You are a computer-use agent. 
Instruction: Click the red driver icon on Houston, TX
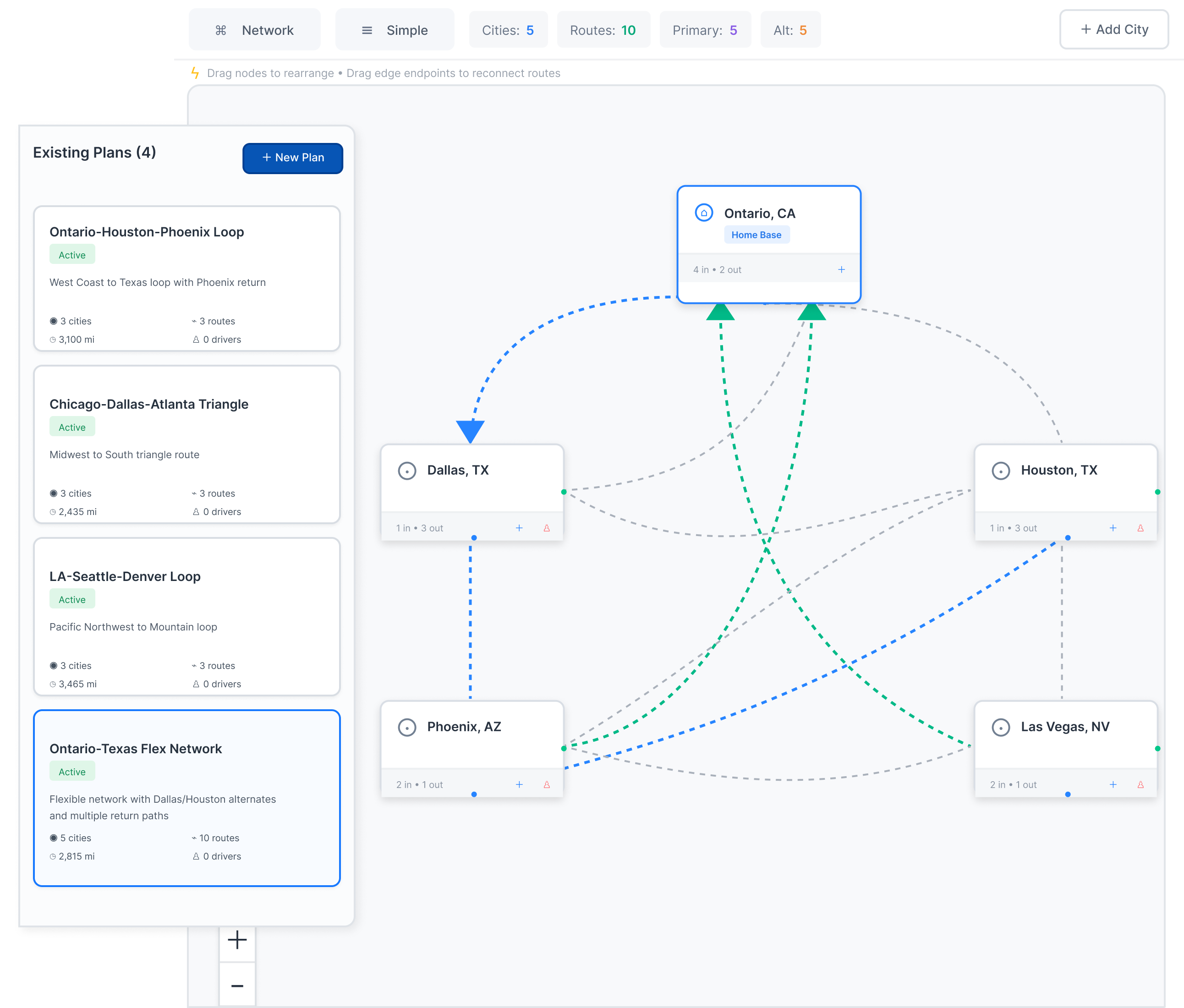[1140, 528]
